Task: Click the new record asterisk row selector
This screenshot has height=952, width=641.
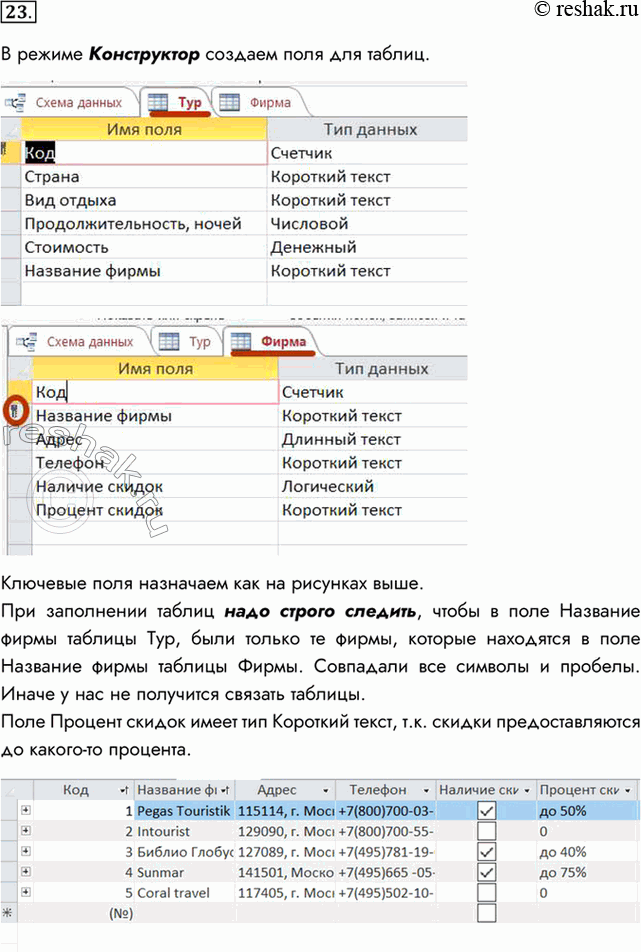Action: pyautogui.click(x=8, y=913)
